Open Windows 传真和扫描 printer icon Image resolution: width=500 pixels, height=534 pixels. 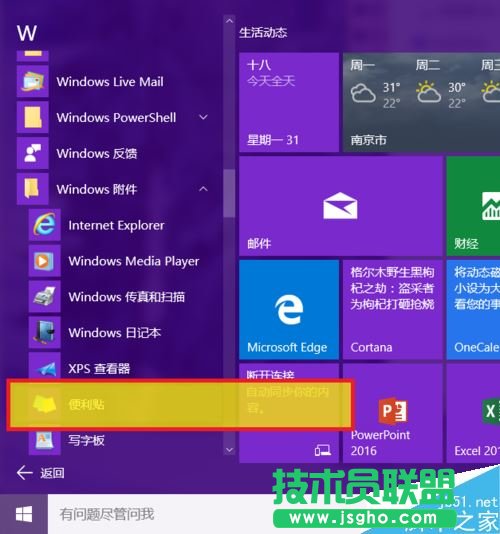click(x=45, y=297)
